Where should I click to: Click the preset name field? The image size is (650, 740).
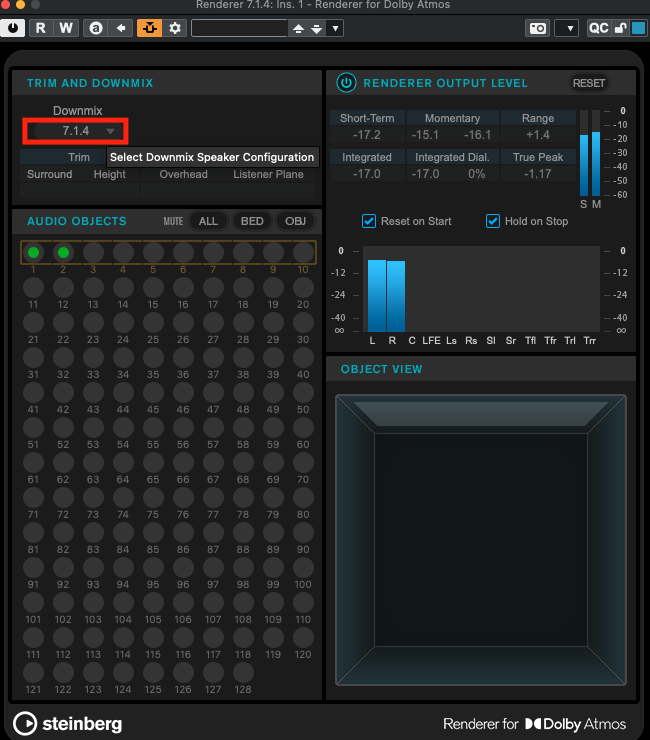tap(240, 28)
